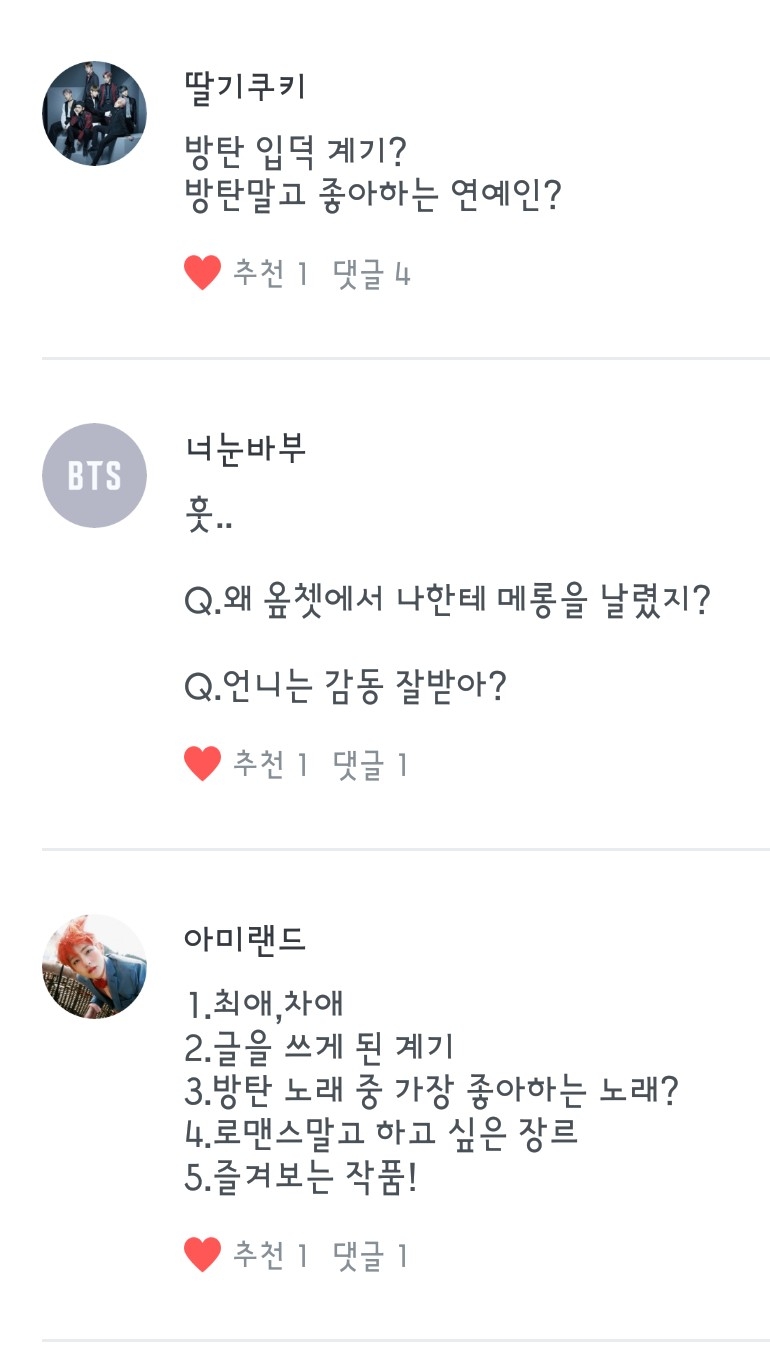Tap the username 너눈바부

pyautogui.click(x=245, y=448)
